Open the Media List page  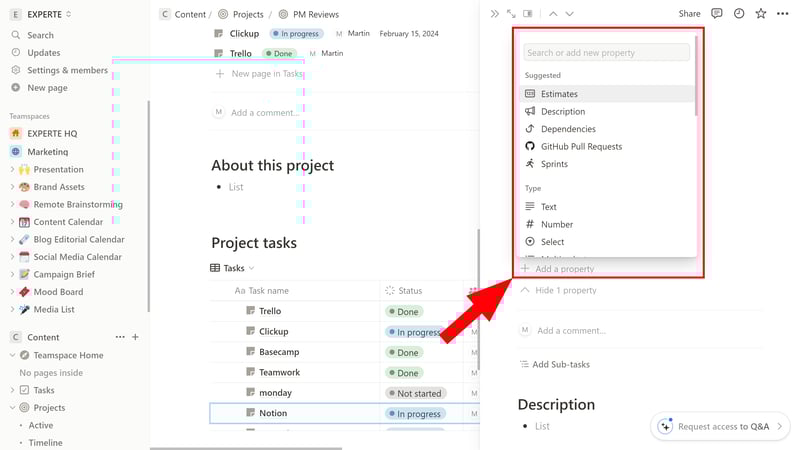click(54, 309)
